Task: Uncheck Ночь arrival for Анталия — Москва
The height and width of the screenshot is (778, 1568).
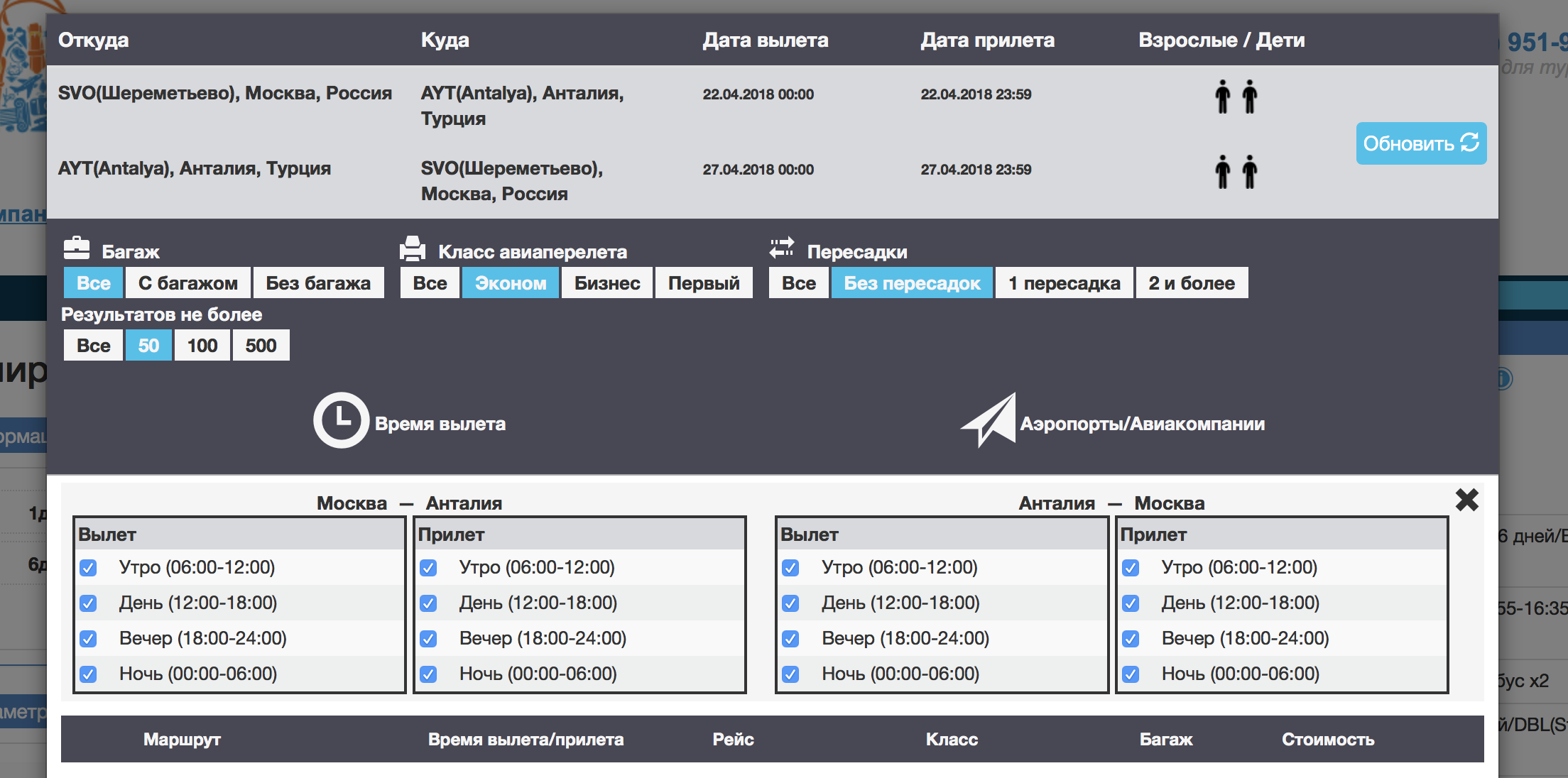Action: 1131,674
